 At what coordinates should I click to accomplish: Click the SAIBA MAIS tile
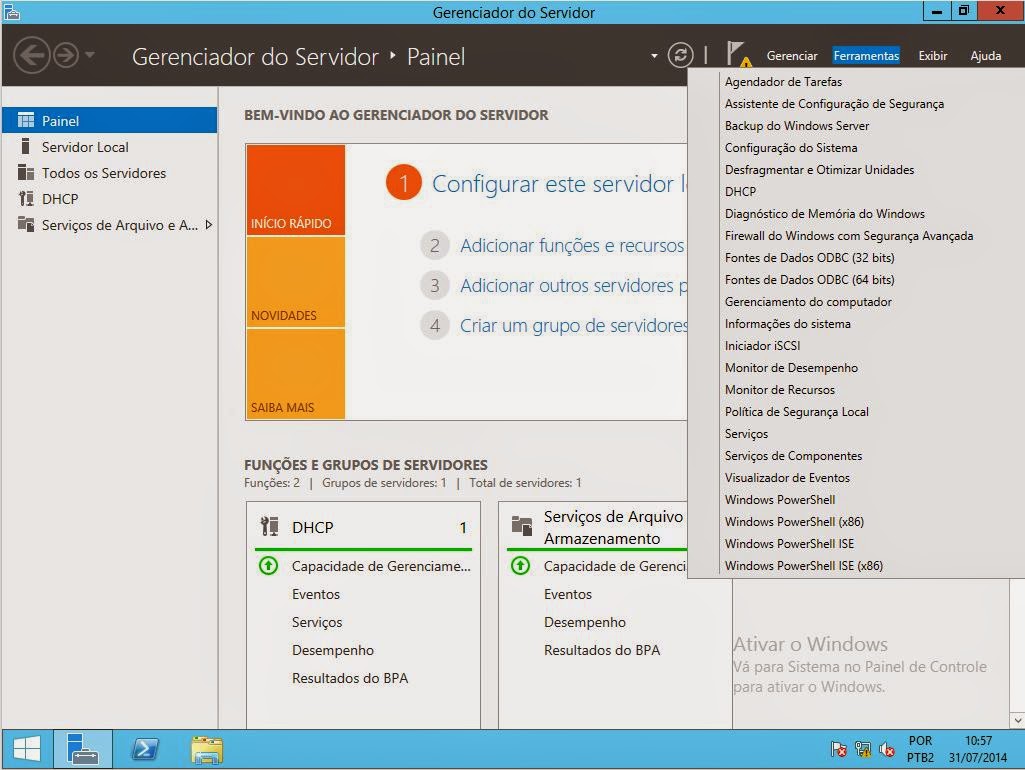(295, 373)
